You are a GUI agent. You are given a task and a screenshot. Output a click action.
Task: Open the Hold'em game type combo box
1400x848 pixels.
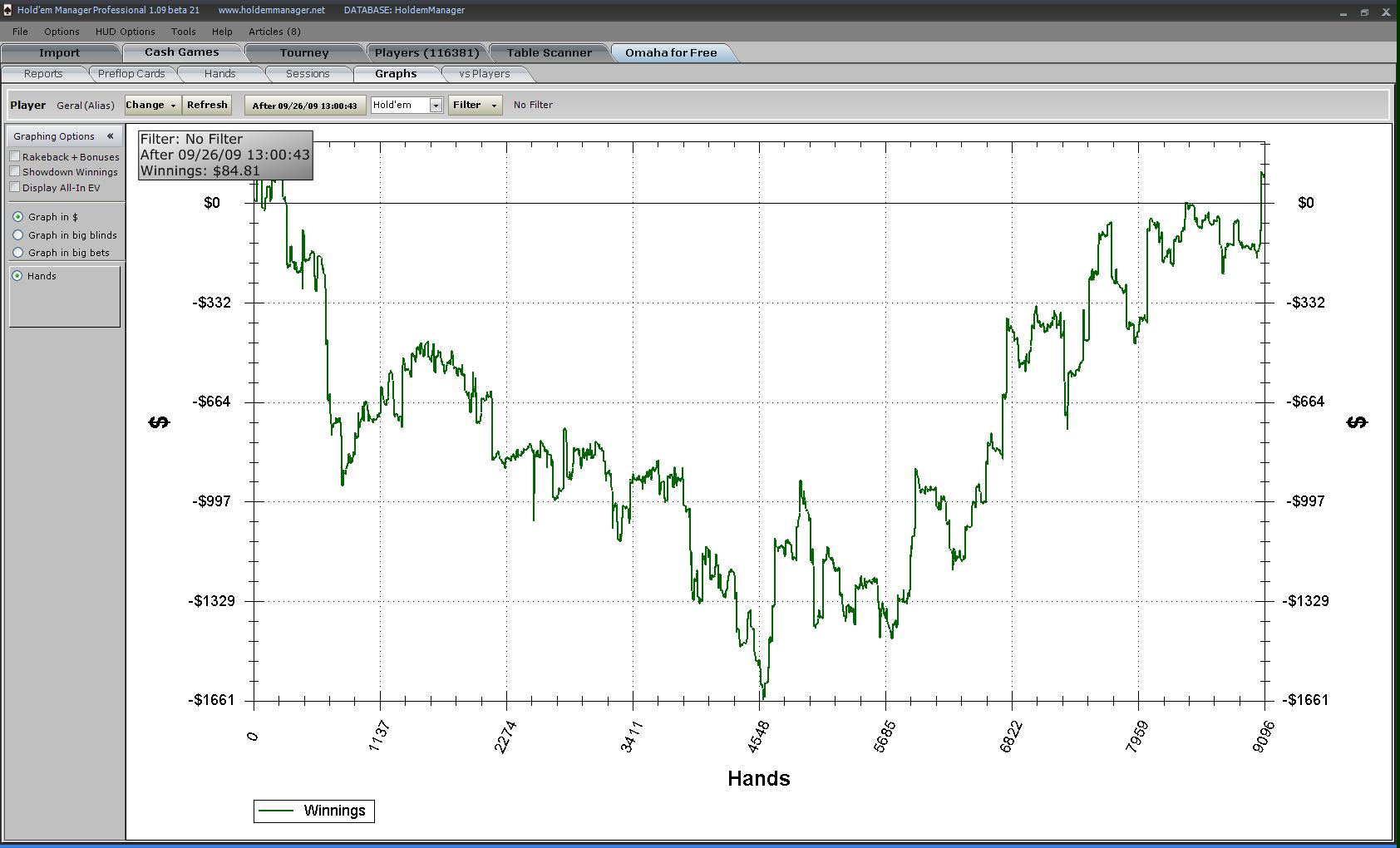(407, 105)
